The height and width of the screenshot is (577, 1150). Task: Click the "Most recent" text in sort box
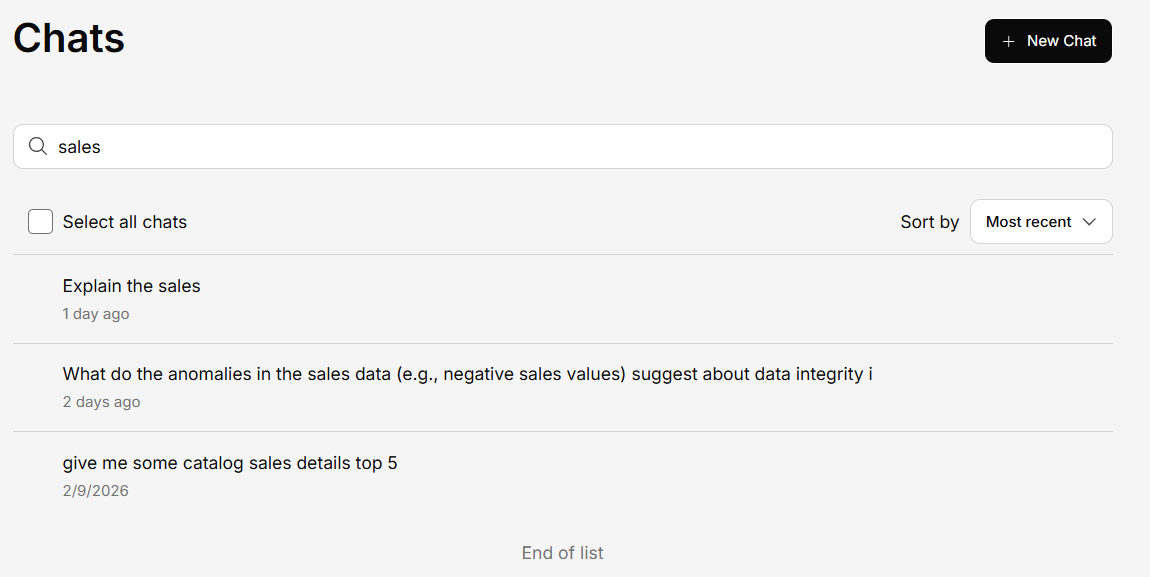point(1028,222)
